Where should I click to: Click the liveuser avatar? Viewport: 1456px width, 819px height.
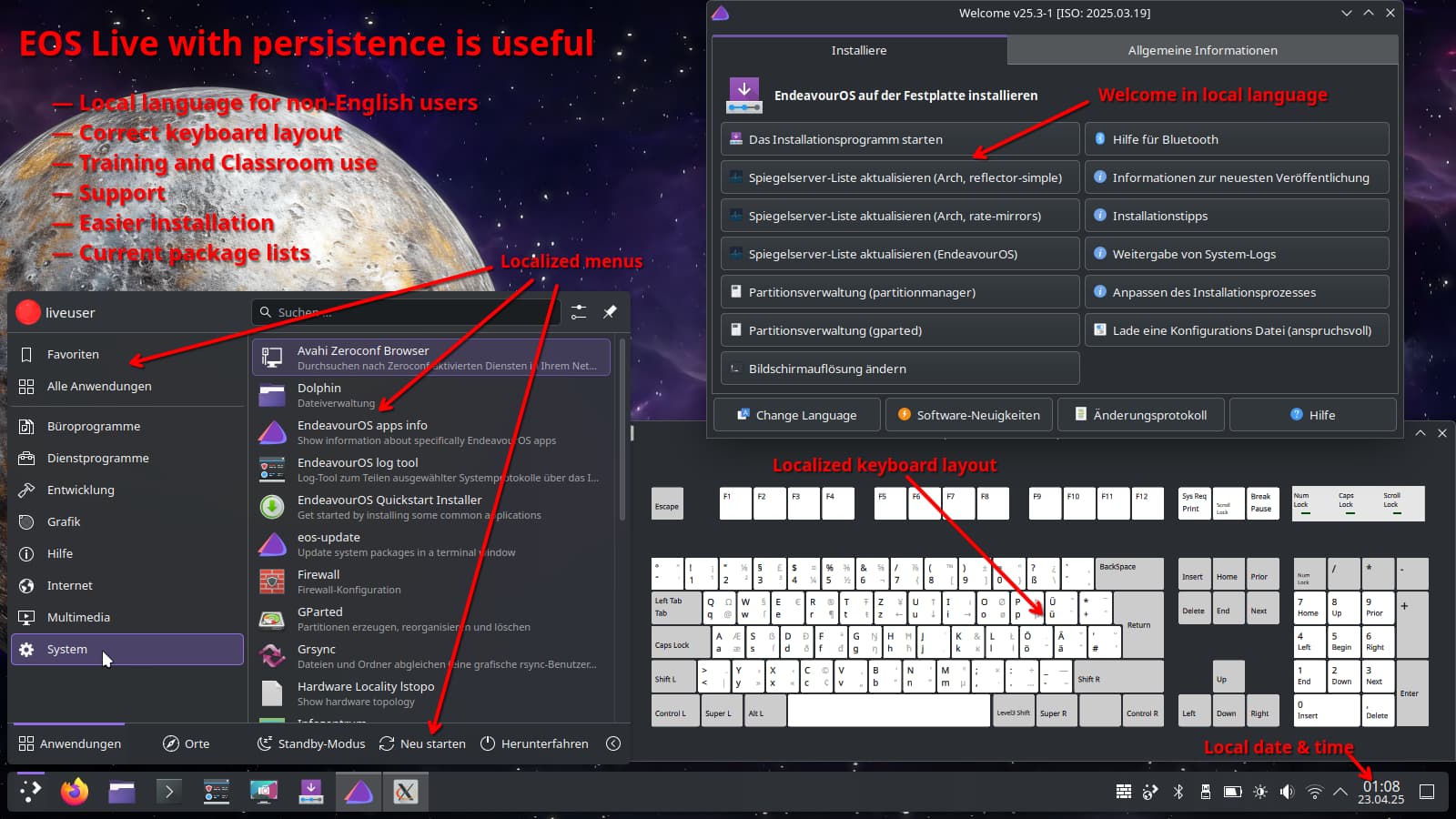tap(28, 312)
